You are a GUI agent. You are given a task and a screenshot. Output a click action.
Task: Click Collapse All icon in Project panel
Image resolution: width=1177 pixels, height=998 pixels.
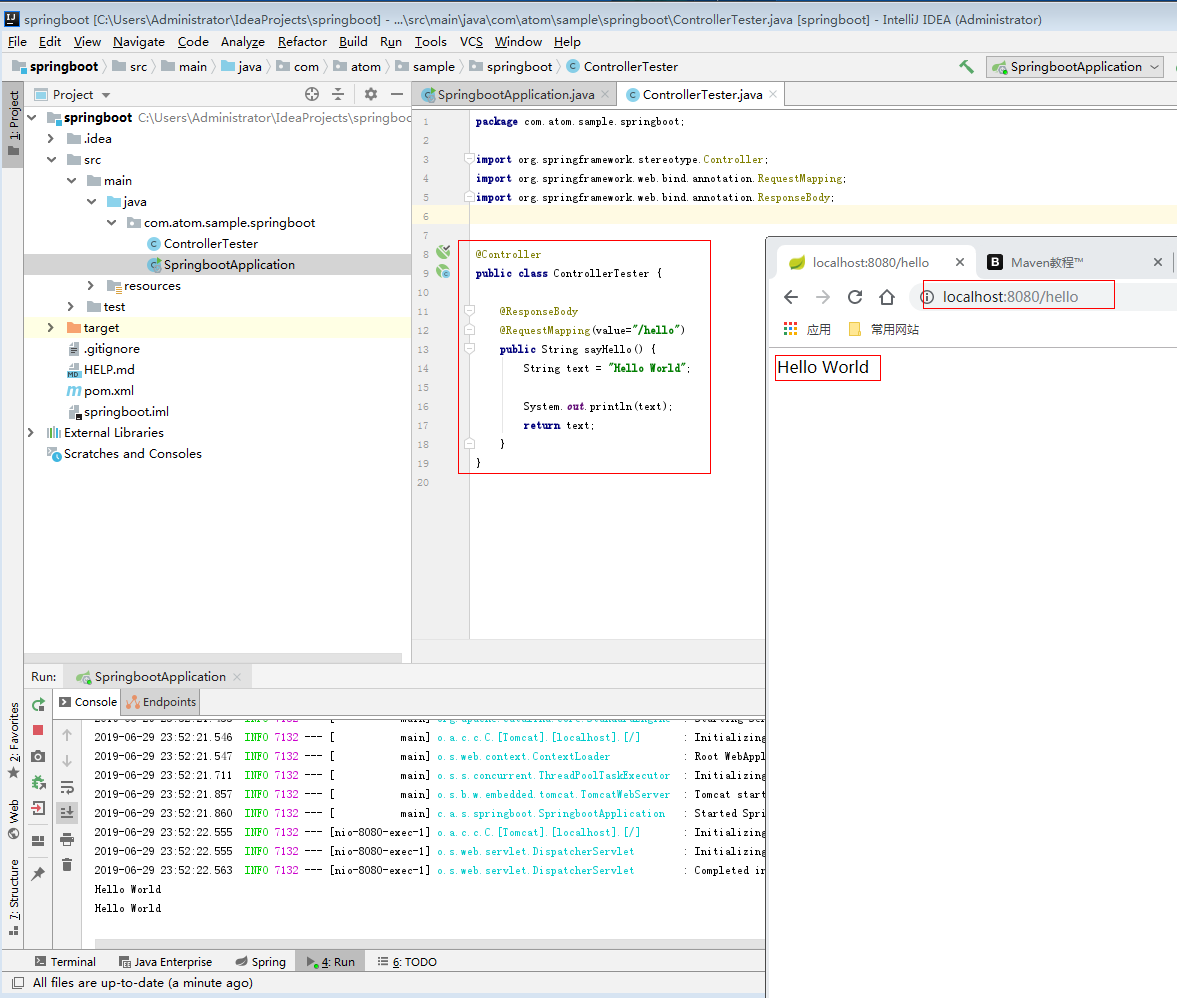pos(338,94)
